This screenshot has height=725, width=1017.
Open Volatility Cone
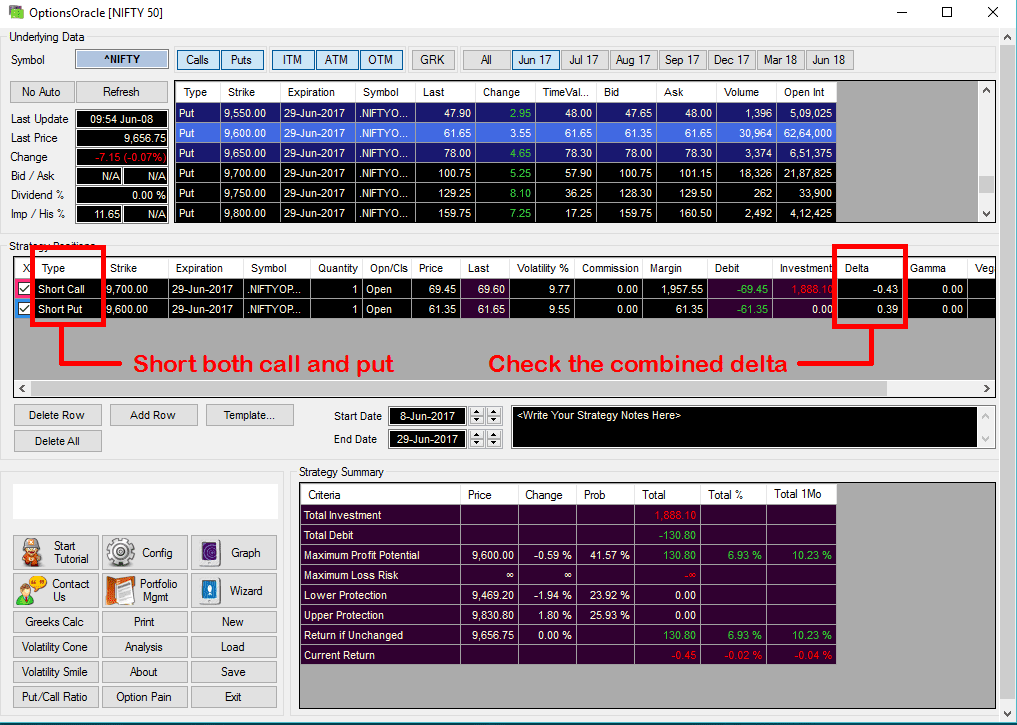[56, 647]
